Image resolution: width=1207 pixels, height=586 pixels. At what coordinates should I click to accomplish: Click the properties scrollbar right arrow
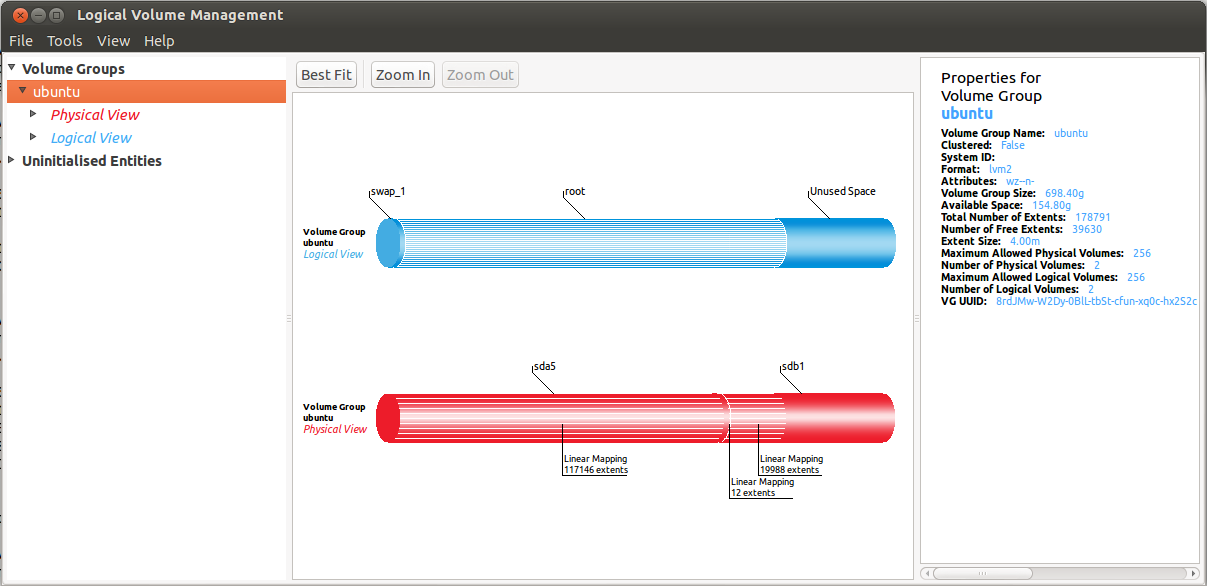coord(1195,574)
